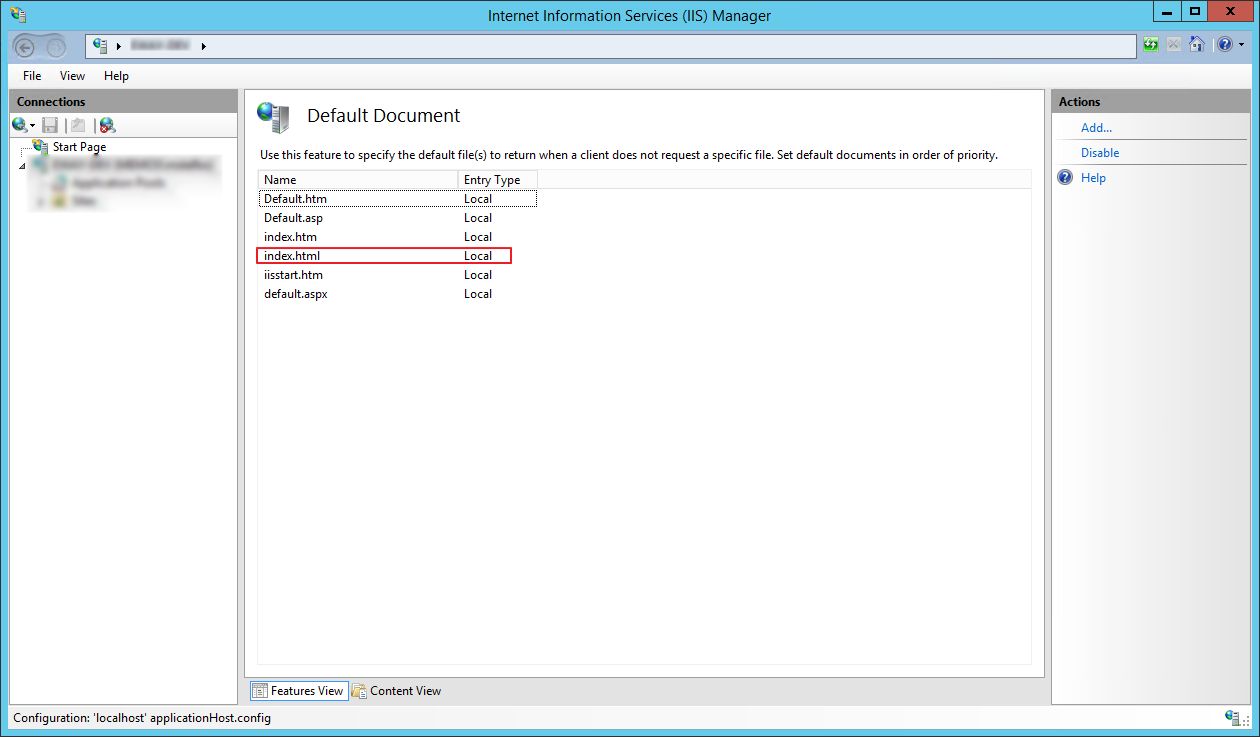
Task: Click the Up folder icon in Connections toolbar
Action: 77,125
